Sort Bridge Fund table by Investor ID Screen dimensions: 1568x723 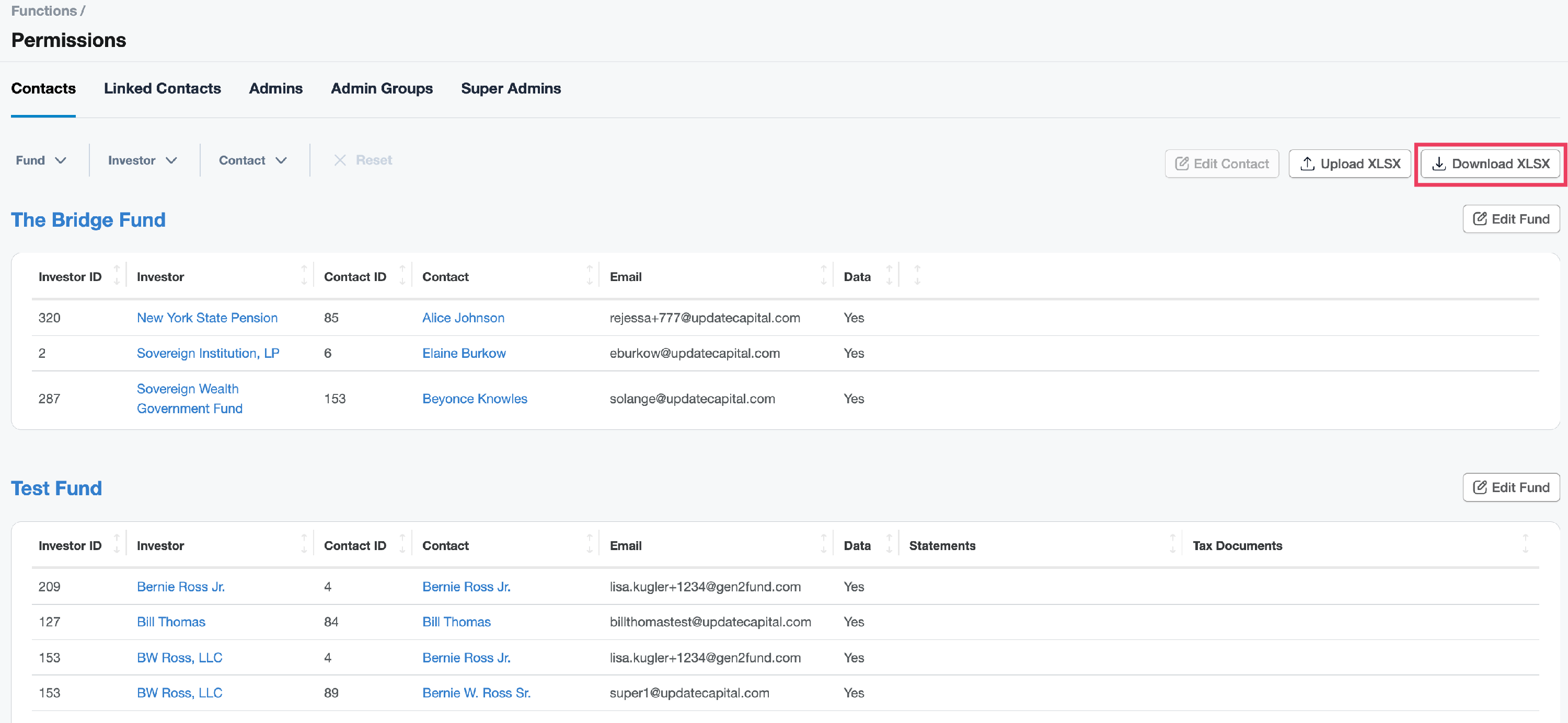[116, 276]
